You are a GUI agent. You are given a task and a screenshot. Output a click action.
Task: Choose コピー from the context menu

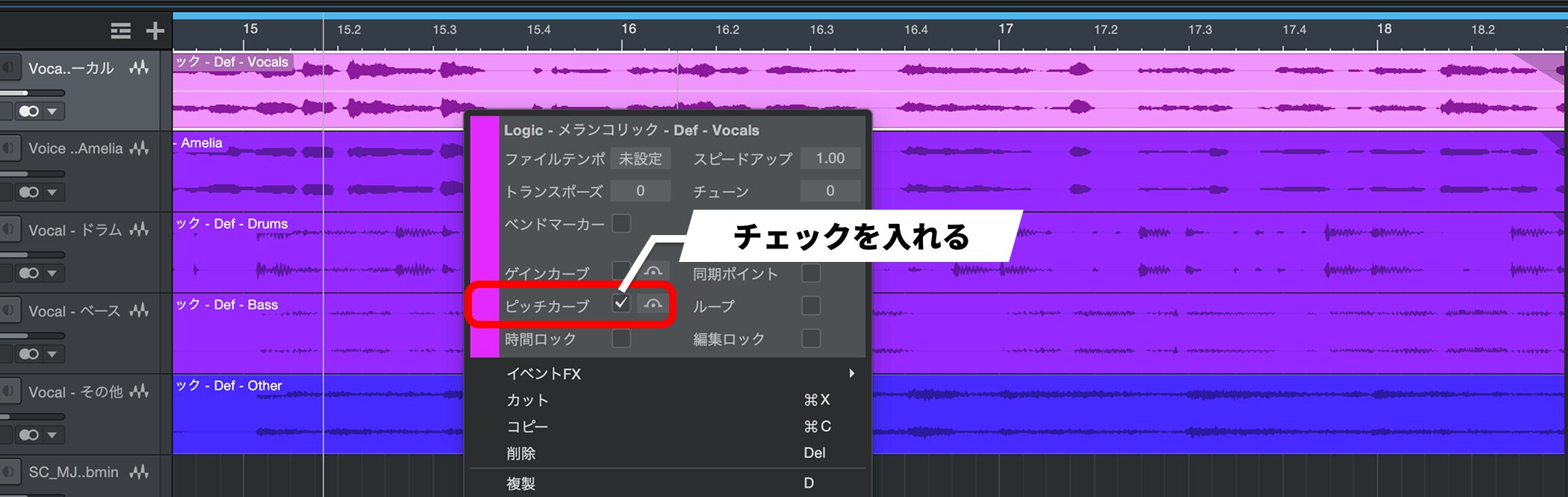pos(668,426)
